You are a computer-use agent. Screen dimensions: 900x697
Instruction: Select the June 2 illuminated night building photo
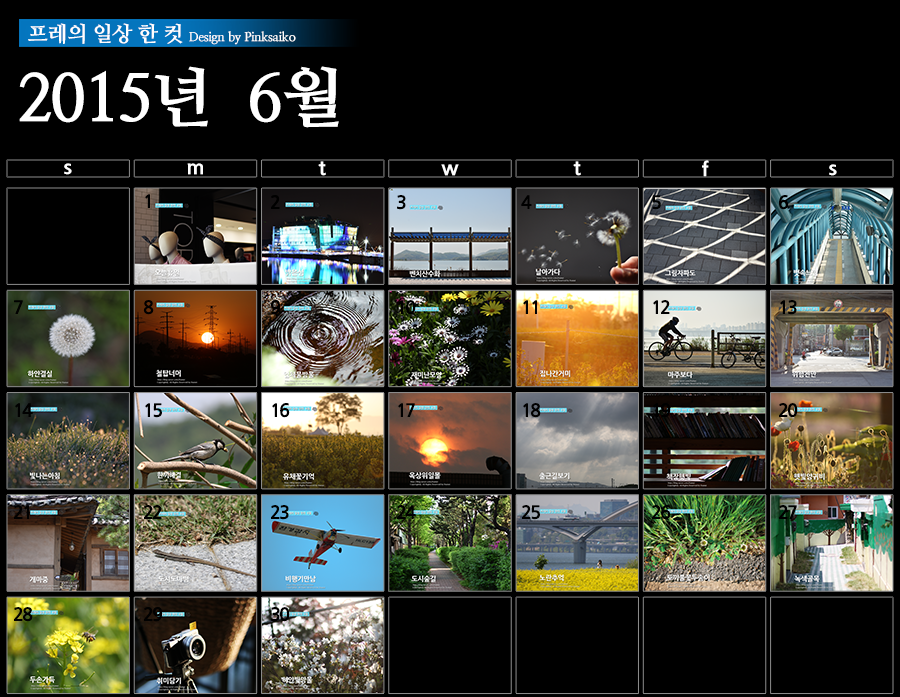point(322,236)
